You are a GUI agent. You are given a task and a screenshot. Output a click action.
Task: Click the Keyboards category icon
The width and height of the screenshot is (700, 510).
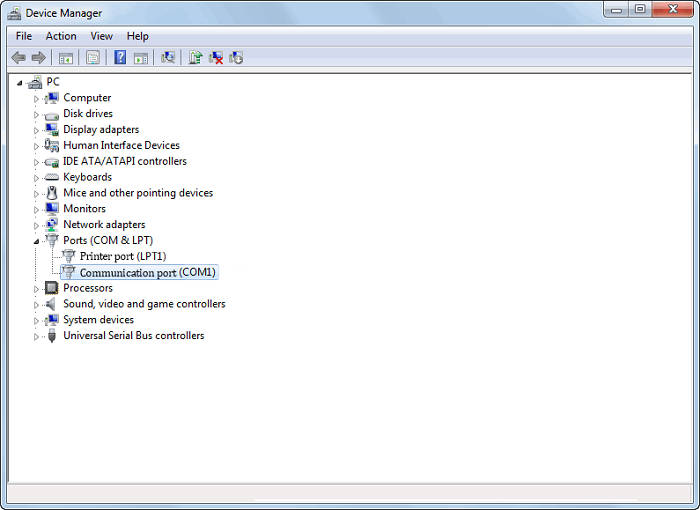coord(52,177)
